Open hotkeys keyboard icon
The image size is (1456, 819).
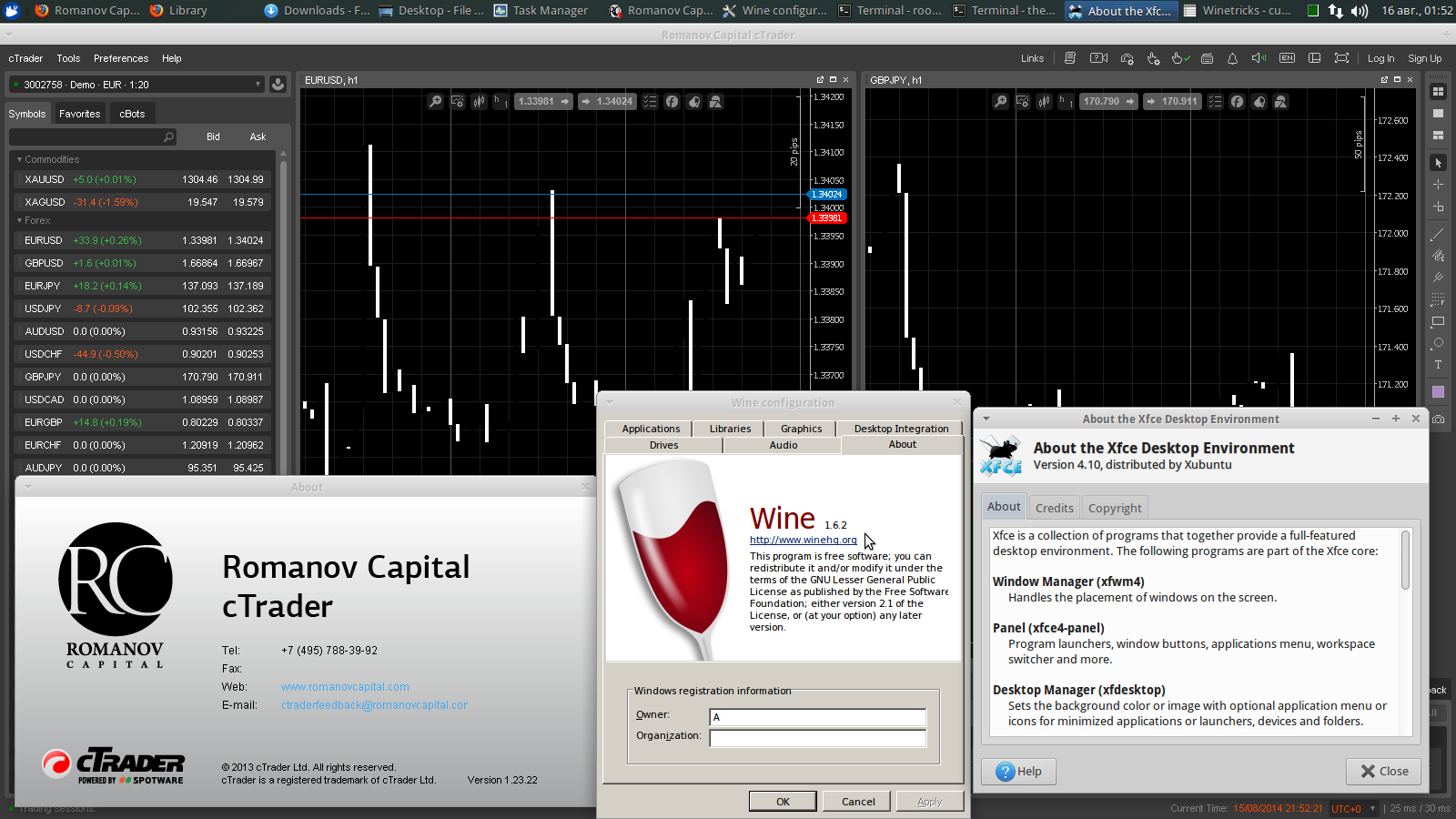(x=1207, y=58)
